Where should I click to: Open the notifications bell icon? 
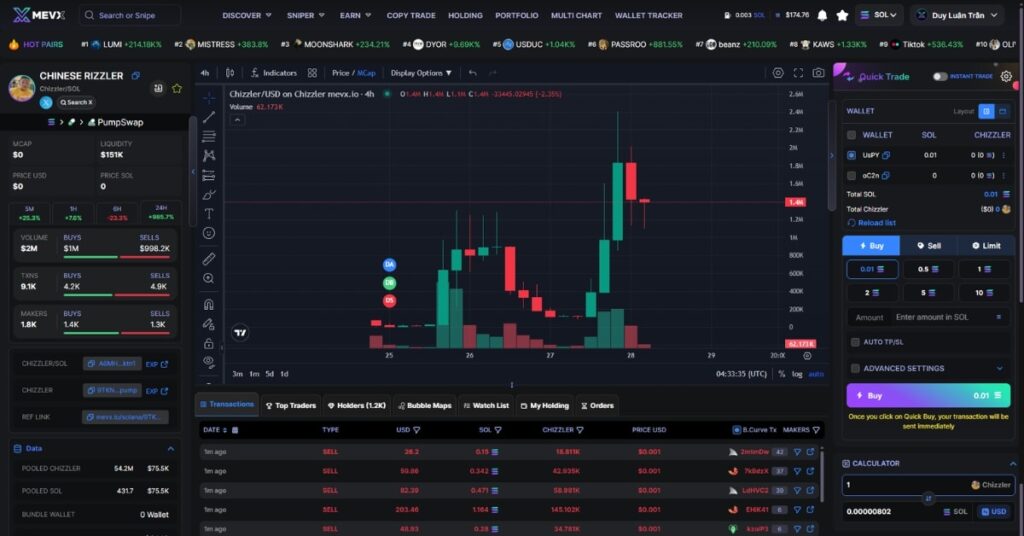(x=822, y=15)
